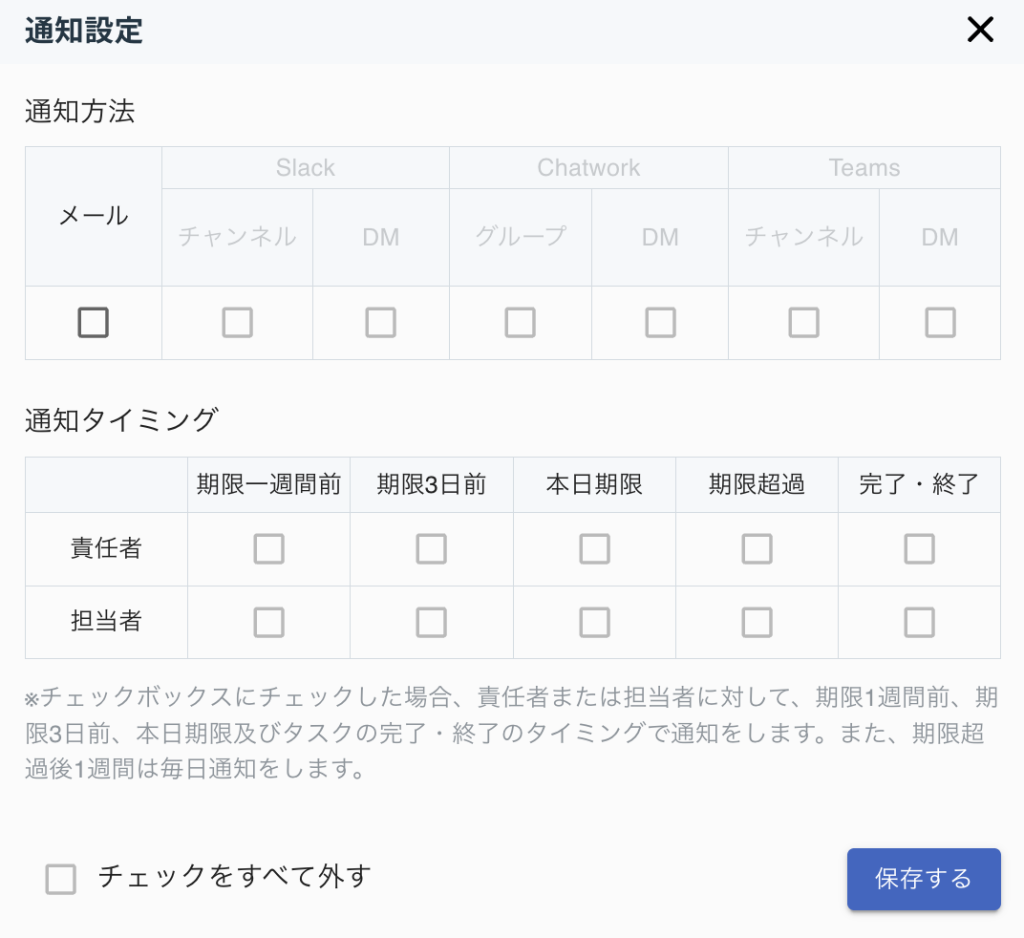Viewport: 1024px width, 938px height.
Task: Check 担当者 期限一週間前 notification box
Action: pyautogui.click(x=269, y=622)
